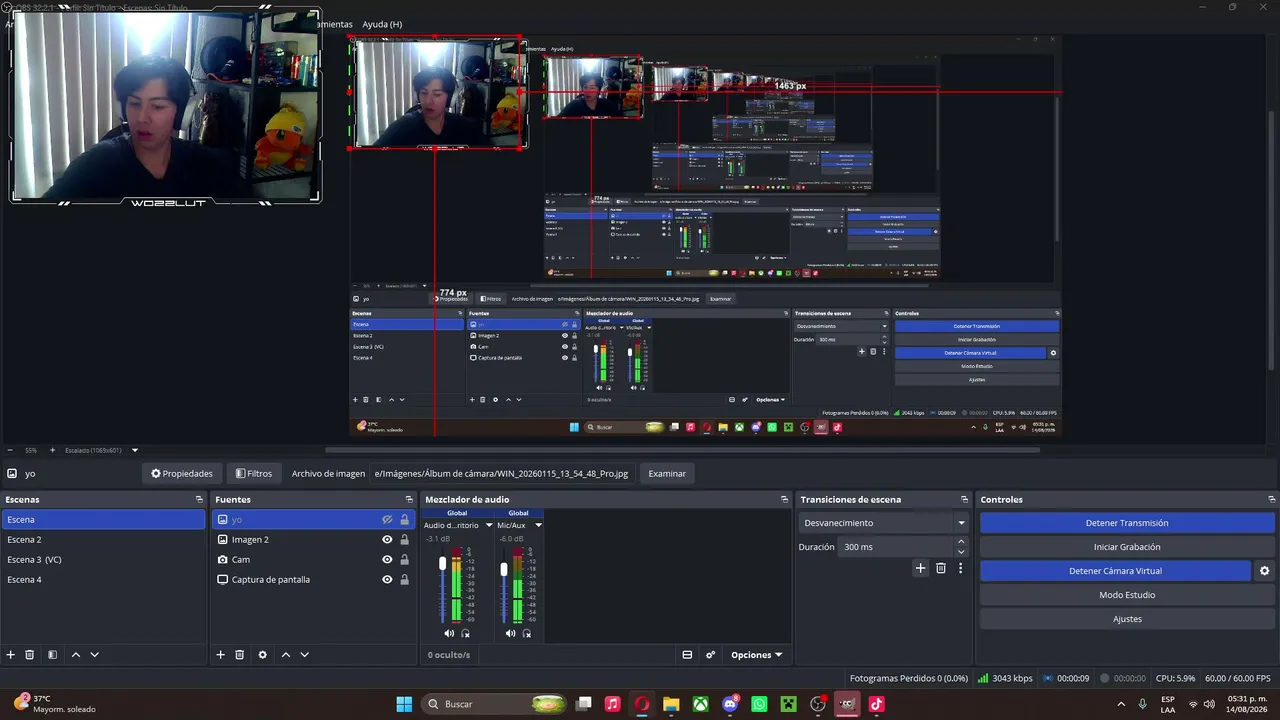Screen dimensions: 1280x720
Task: Remove the transition using its trash icon
Action: 941,568
